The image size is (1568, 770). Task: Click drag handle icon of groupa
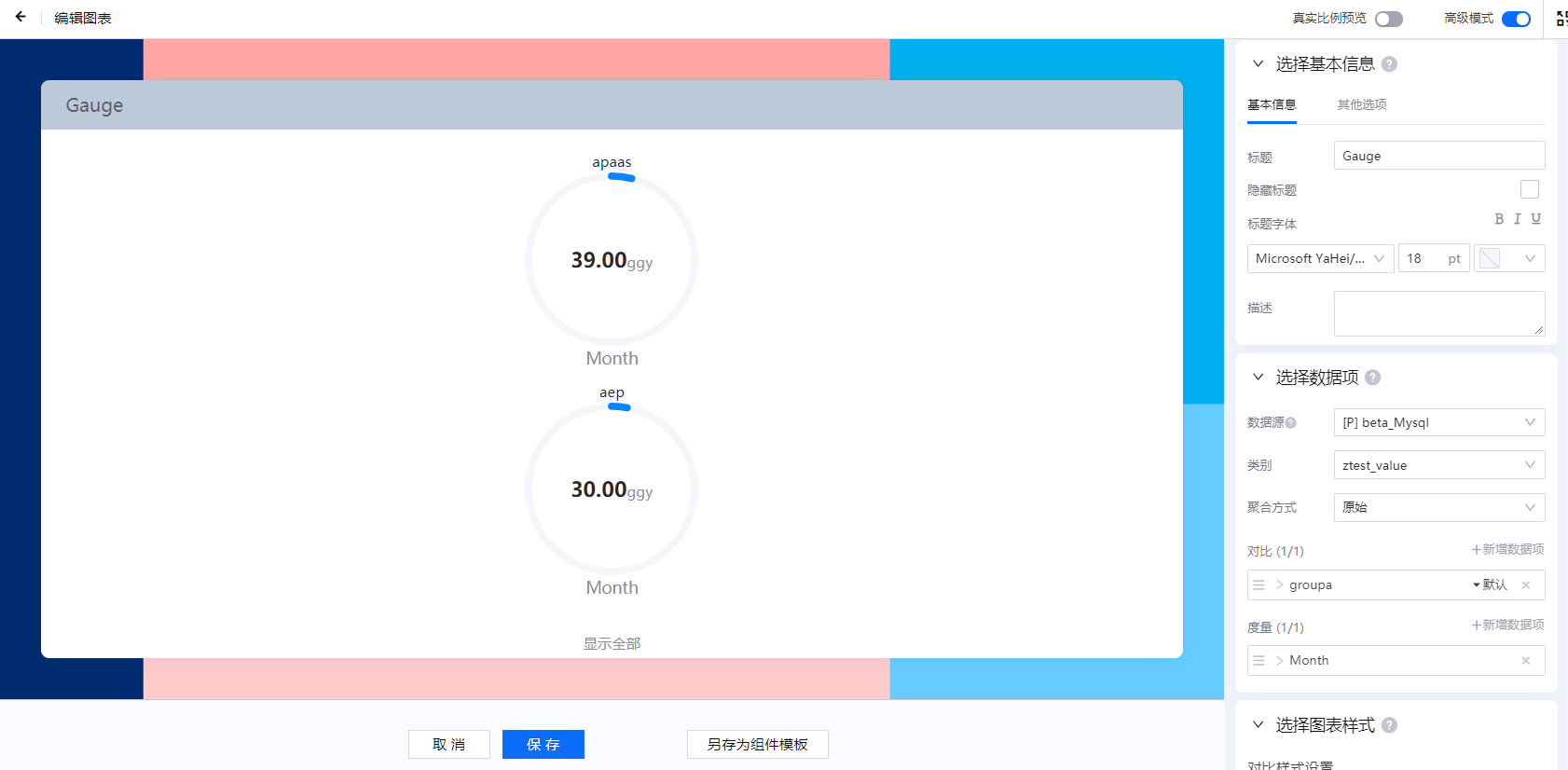click(1259, 585)
